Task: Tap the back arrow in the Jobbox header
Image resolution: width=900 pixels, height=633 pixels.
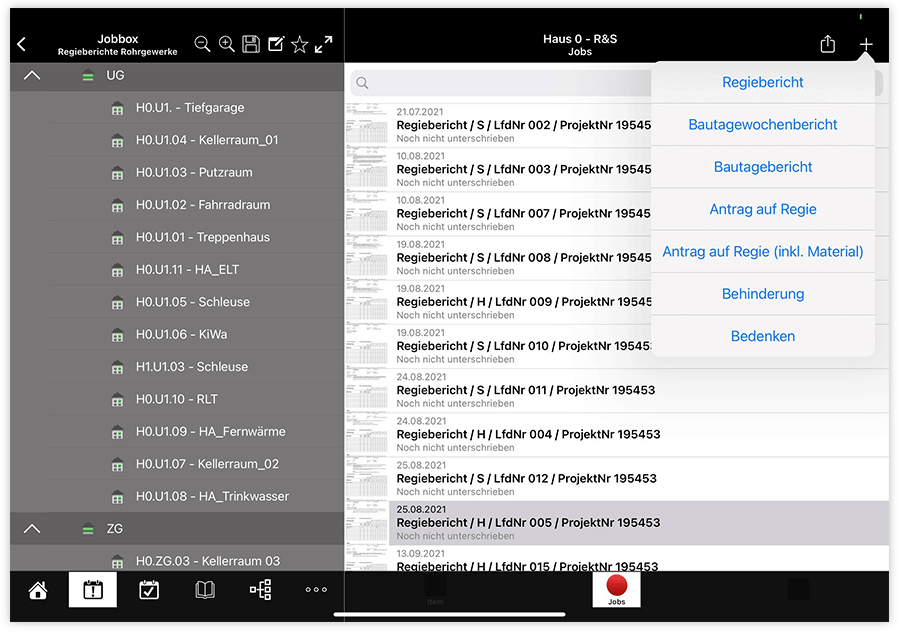Action: pyautogui.click(x=22, y=45)
